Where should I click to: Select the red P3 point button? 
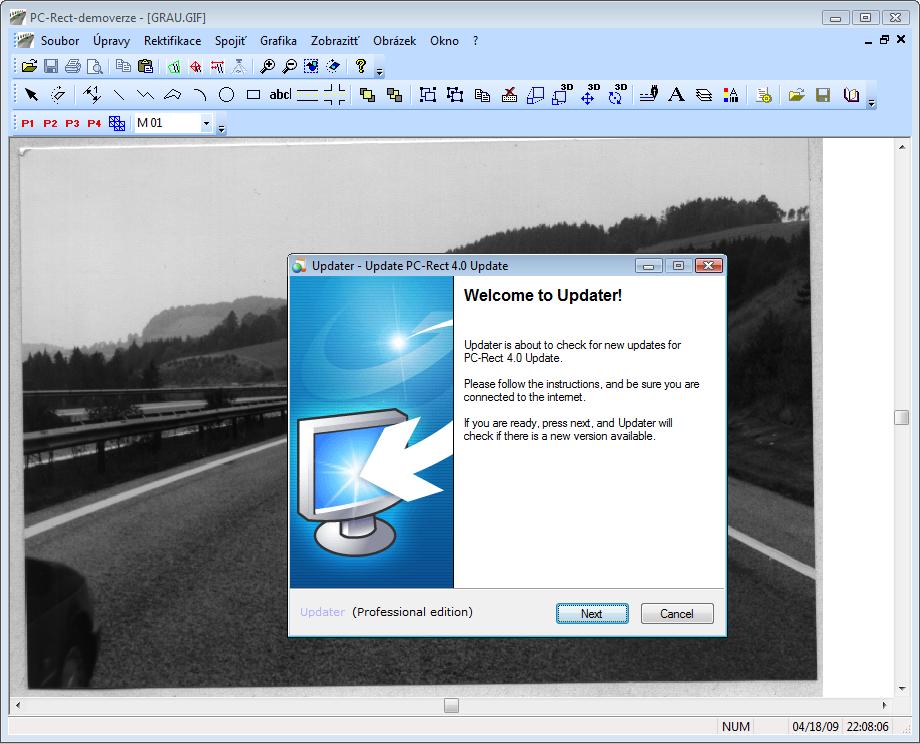72,123
